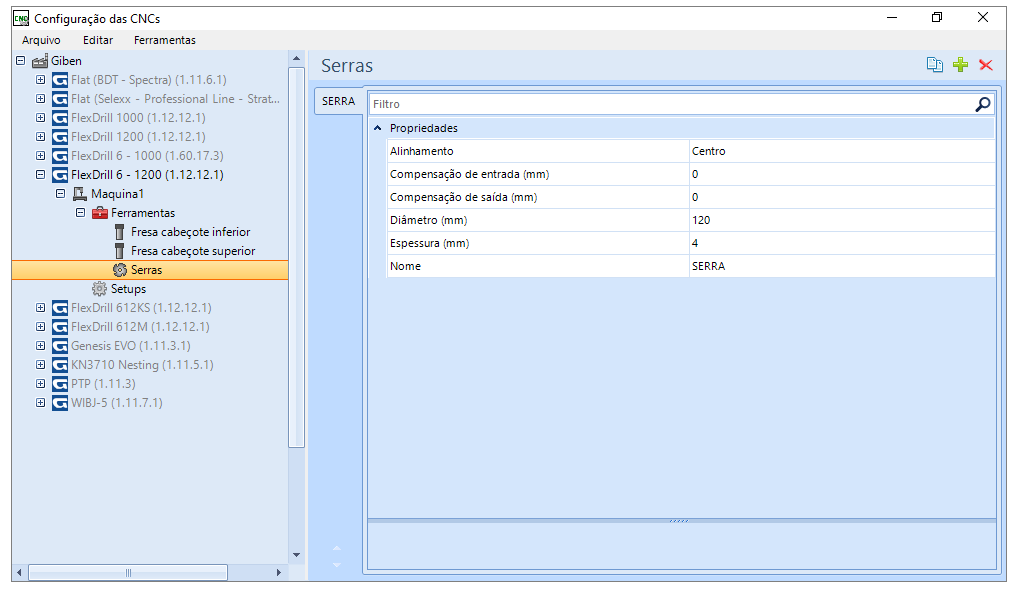Open the Arquivo menu
The width and height of the screenshot is (1025, 594).
[41, 40]
